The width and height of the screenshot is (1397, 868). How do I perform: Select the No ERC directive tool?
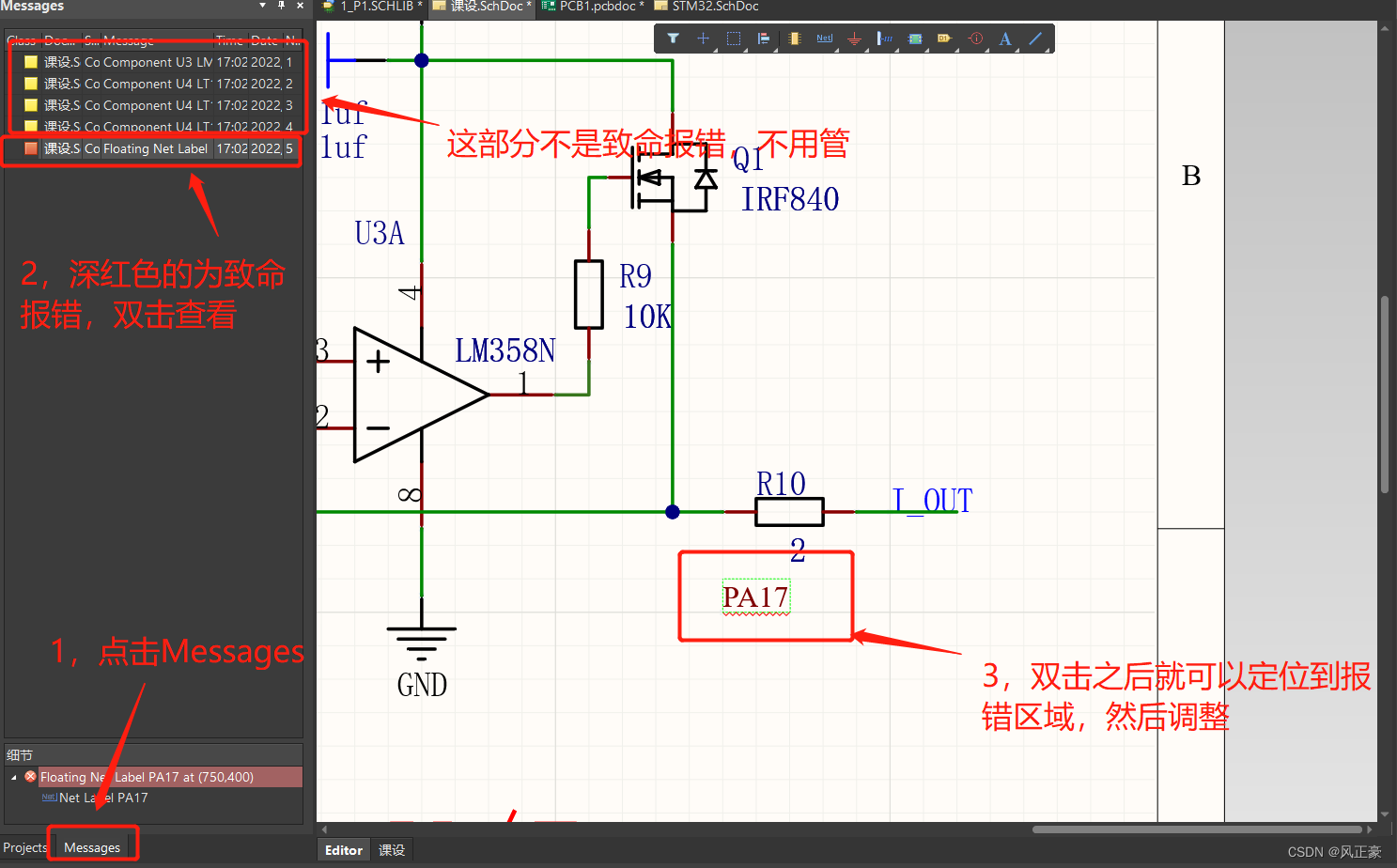[x=975, y=39]
